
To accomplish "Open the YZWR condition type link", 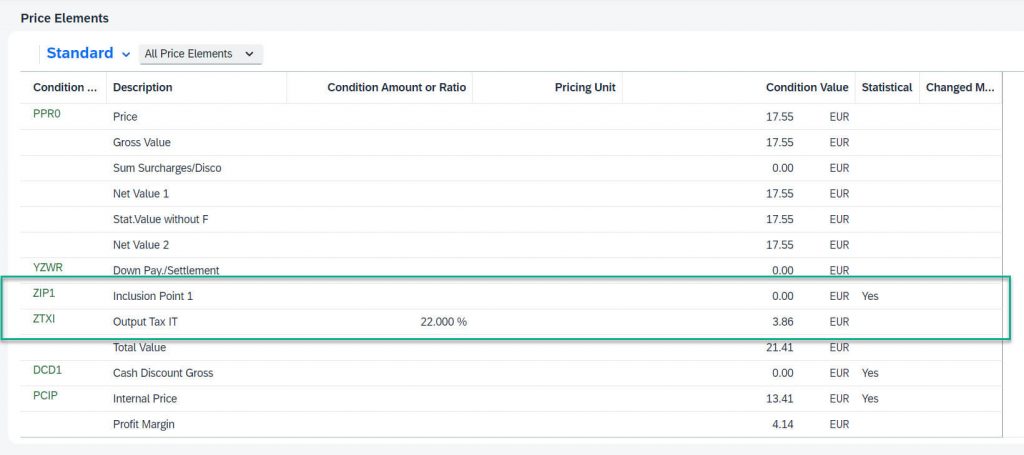I will pyautogui.click(x=48, y=267).
